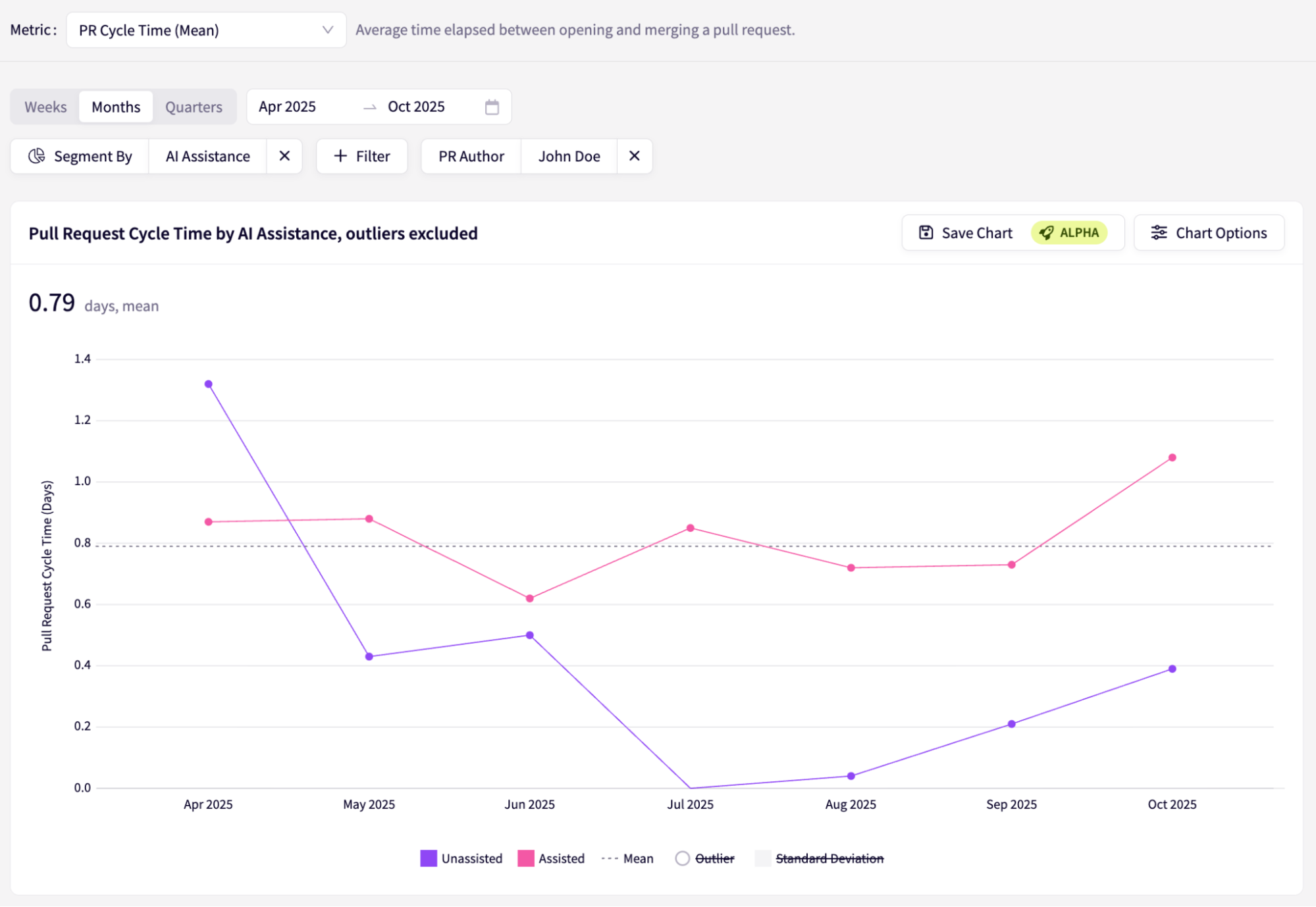Screen dimensions: 1316x907
Task: Show the Standard Deviation legend item
Action: tap(820, 858)
